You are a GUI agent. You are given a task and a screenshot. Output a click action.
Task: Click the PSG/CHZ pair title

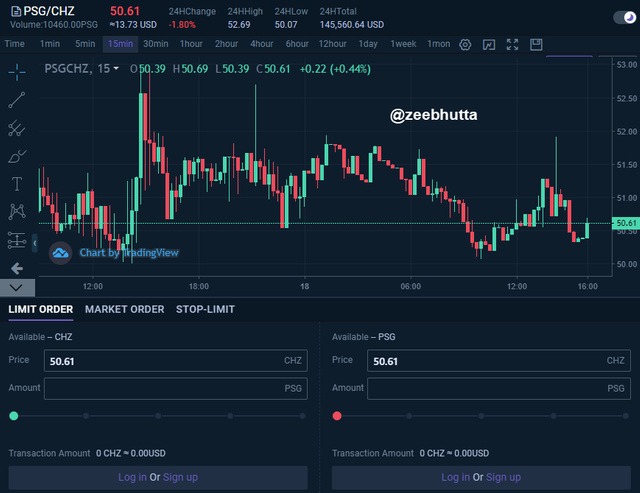tap(49, 11)
